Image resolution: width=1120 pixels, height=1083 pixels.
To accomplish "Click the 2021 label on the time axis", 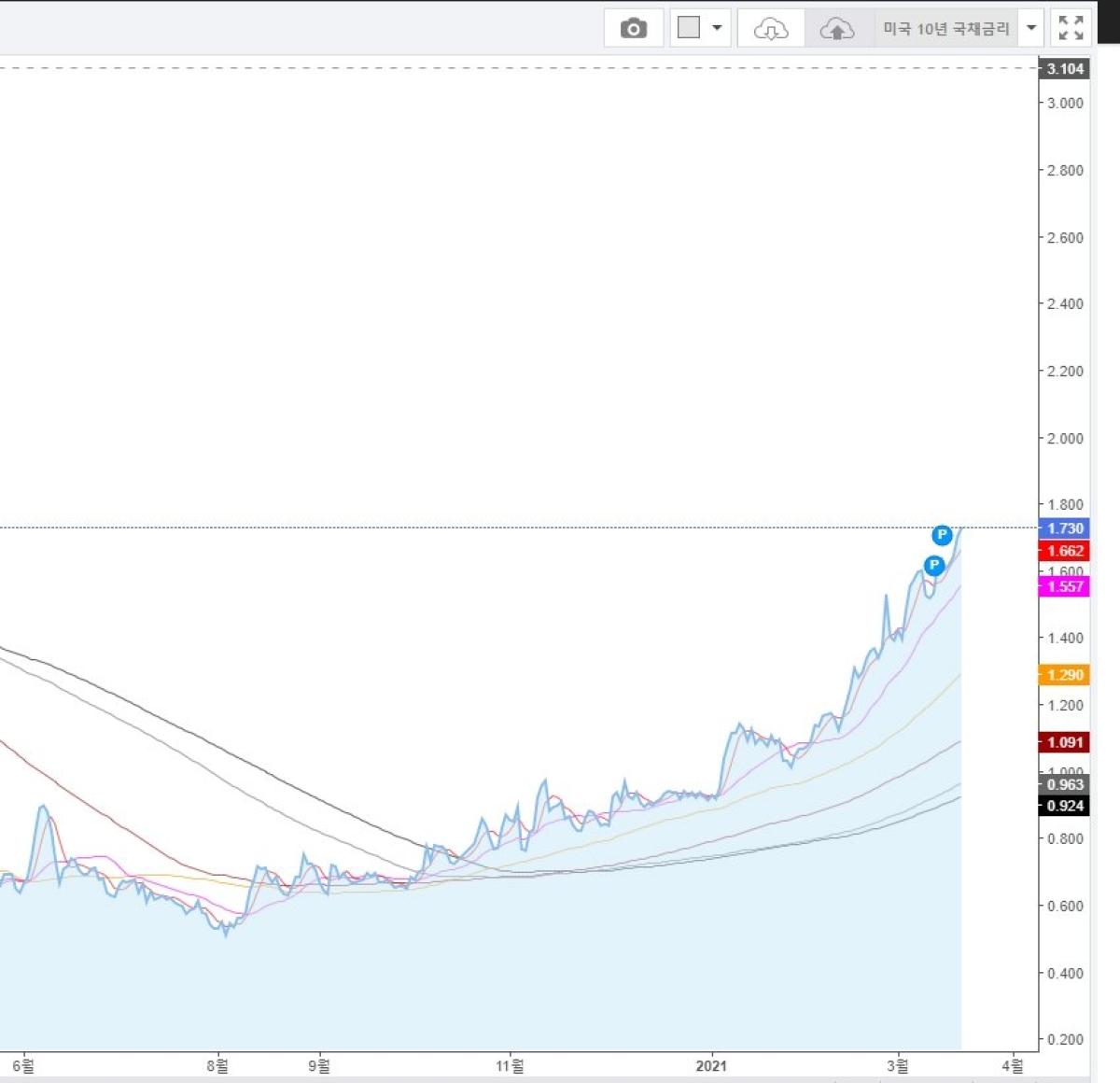I will tap(711, 1065).
